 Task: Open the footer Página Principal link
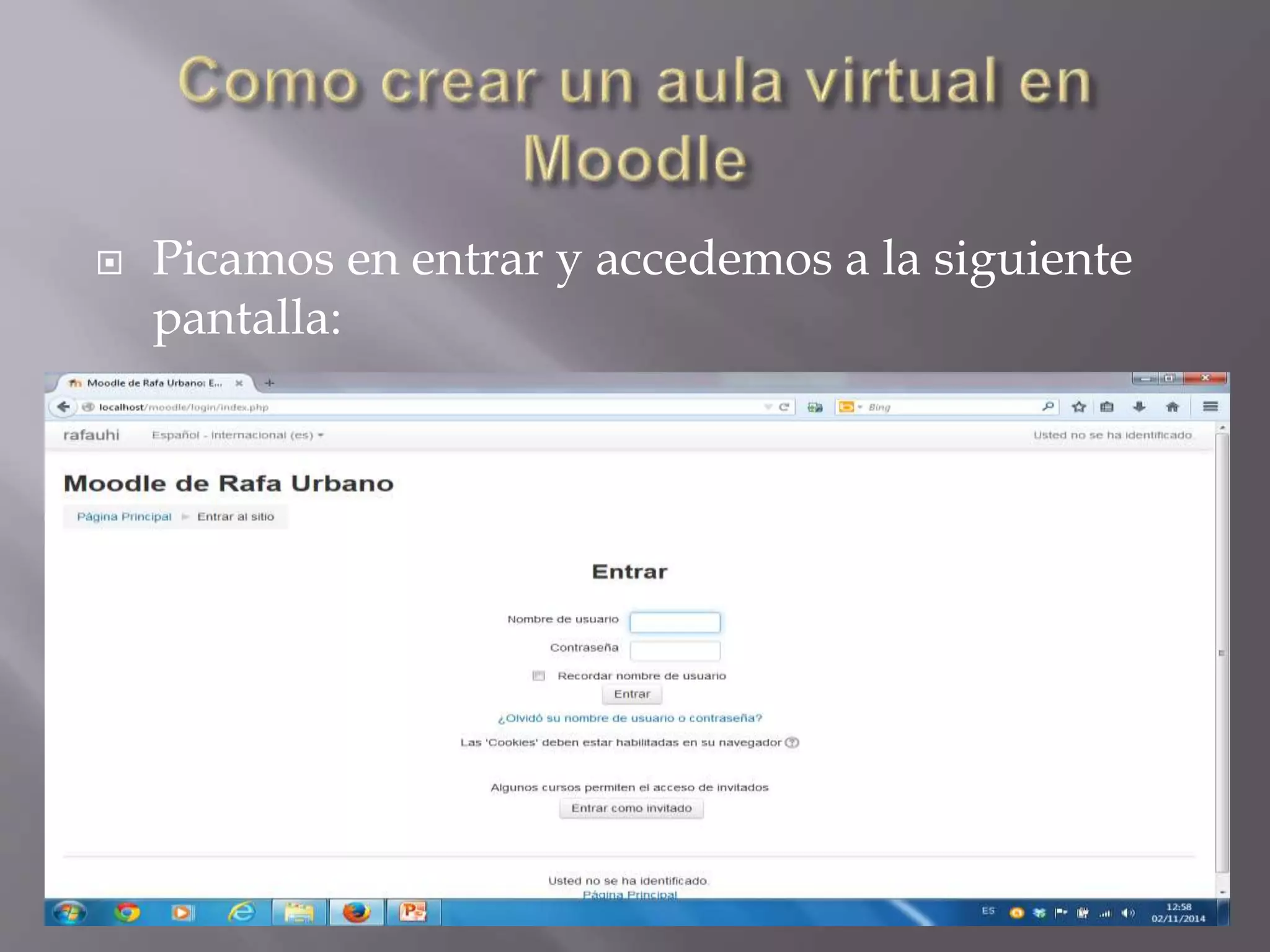629,894
